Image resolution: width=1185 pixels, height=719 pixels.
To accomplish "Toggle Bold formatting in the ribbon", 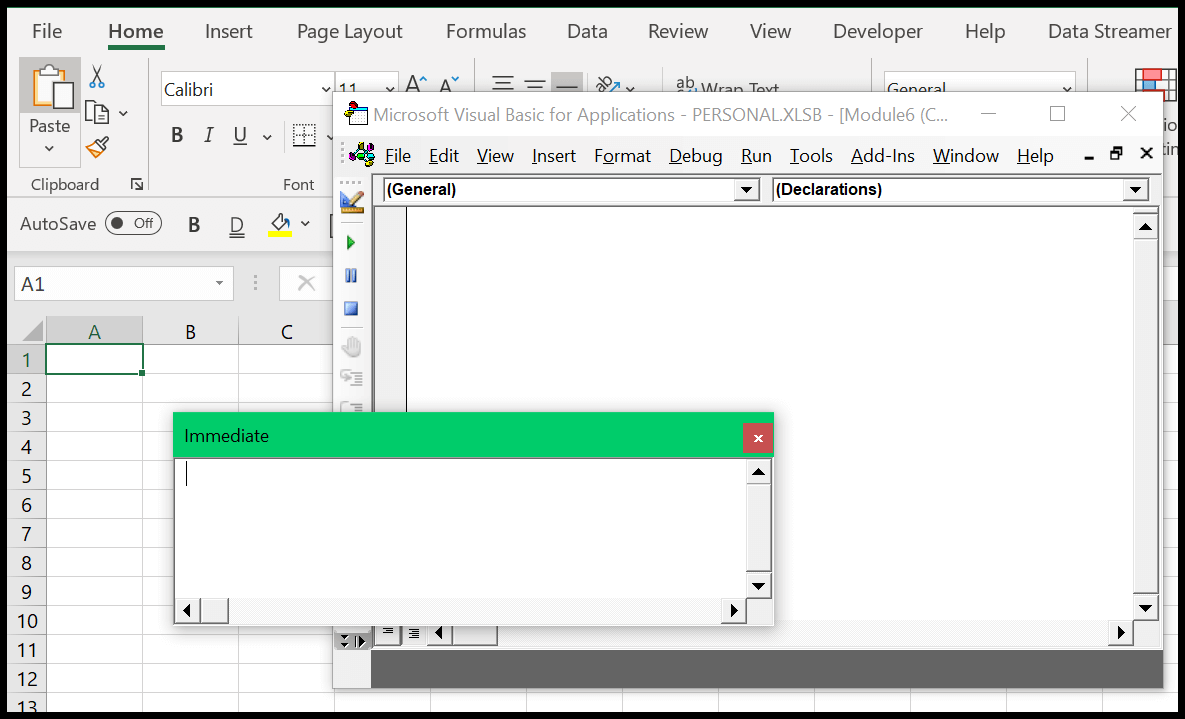I will click(x=177, y=134).
